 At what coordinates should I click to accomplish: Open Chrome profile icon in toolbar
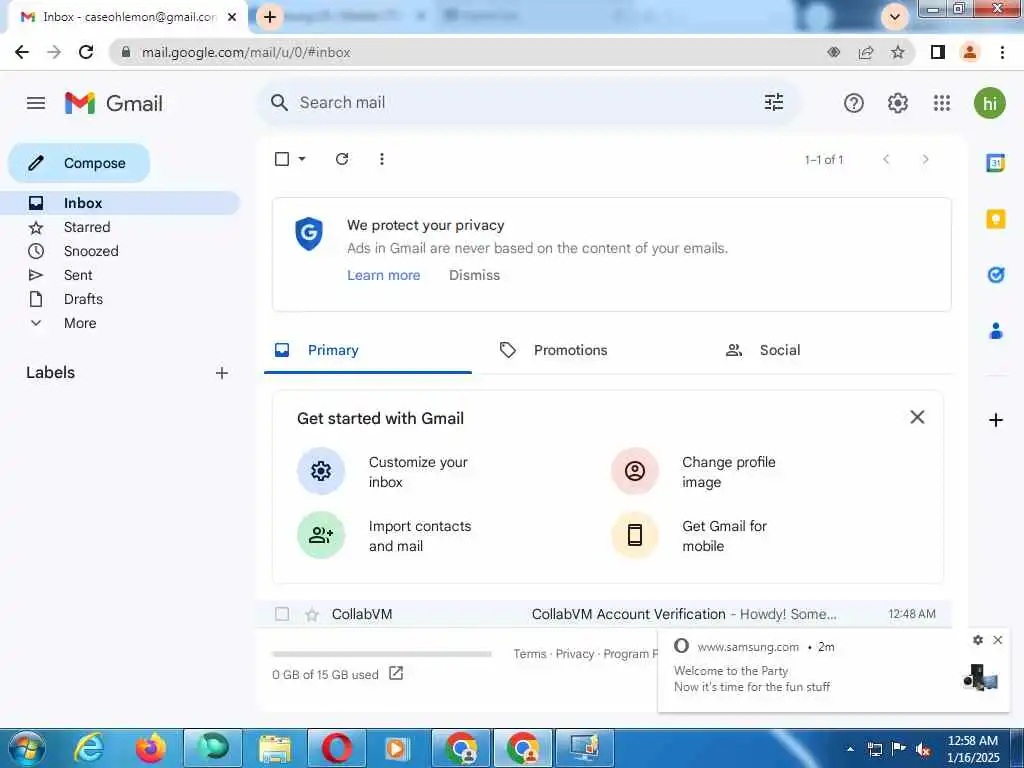click(970, 52)
